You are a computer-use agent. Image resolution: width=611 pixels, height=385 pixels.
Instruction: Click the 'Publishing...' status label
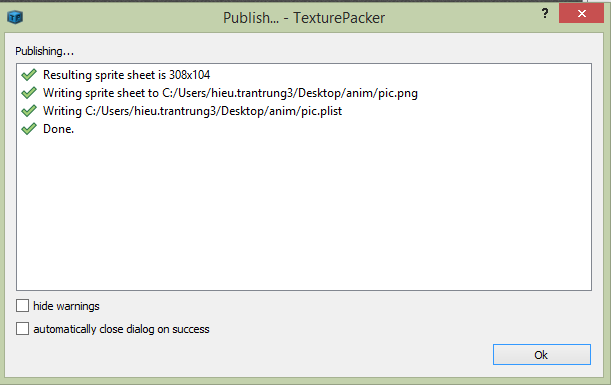click(x=44, y=51)
